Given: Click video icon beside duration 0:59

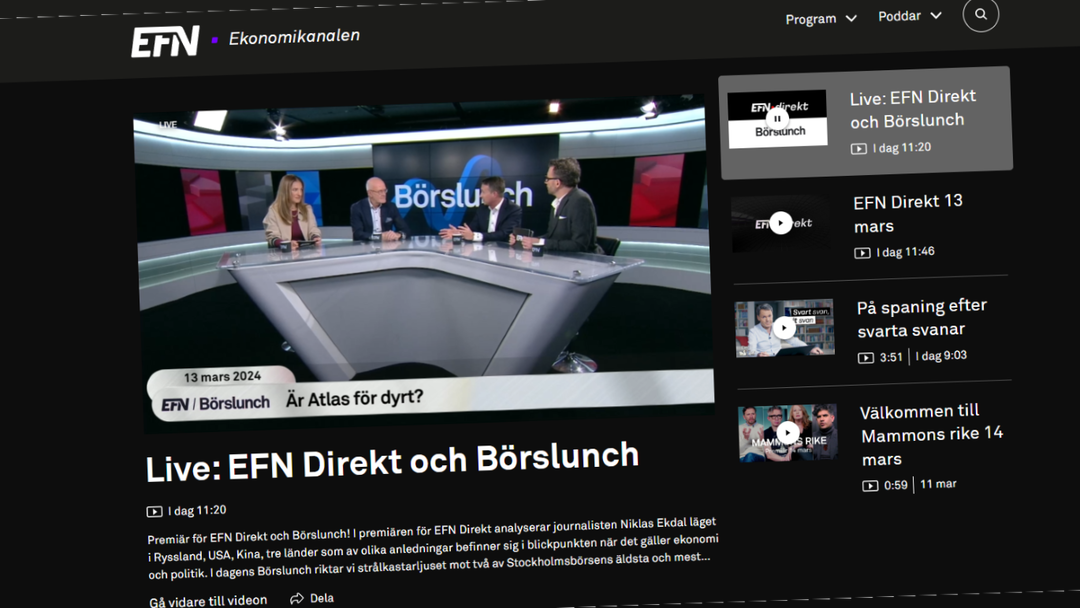Looking at the screenshot, I should [870, 486].
